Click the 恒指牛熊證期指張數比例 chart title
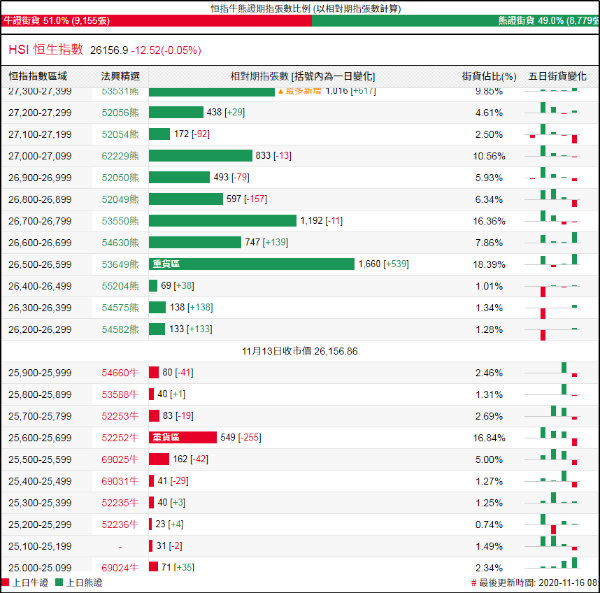Image resolution: width=600 pixels, height=593 pixels. (x=306, y=8)
